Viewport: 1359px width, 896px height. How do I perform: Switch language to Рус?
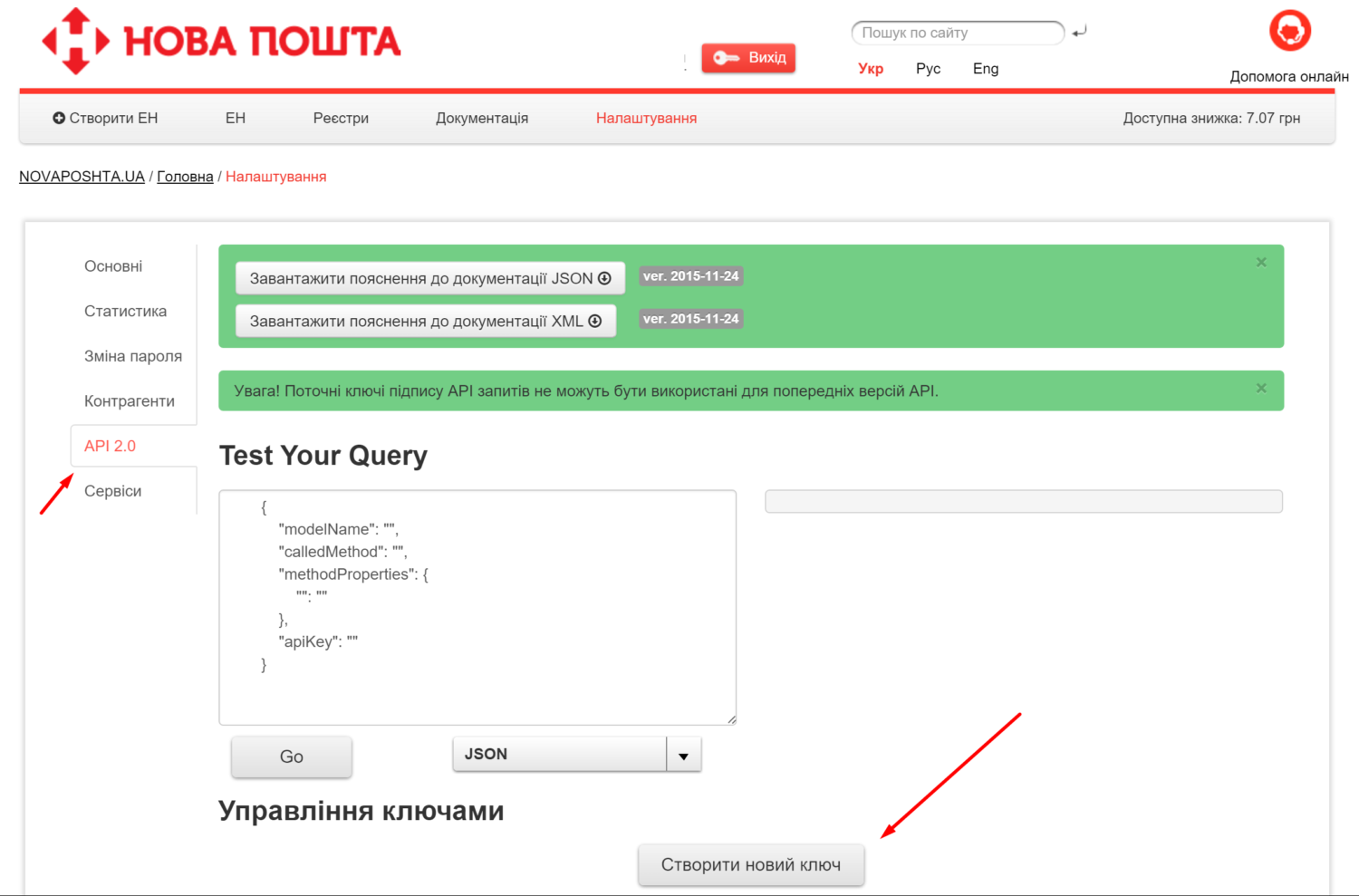[x=928, y=69]
